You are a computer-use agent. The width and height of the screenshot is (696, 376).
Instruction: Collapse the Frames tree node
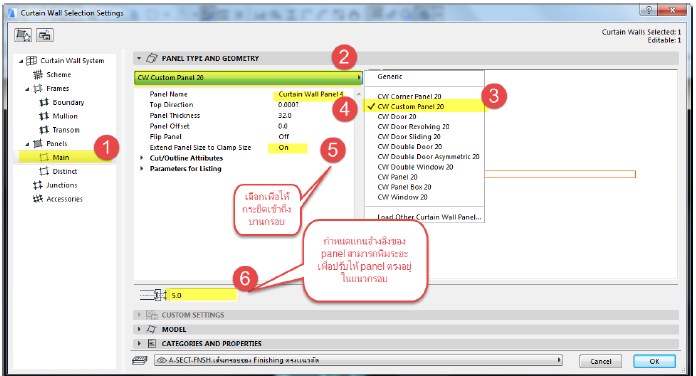(27, 89)
